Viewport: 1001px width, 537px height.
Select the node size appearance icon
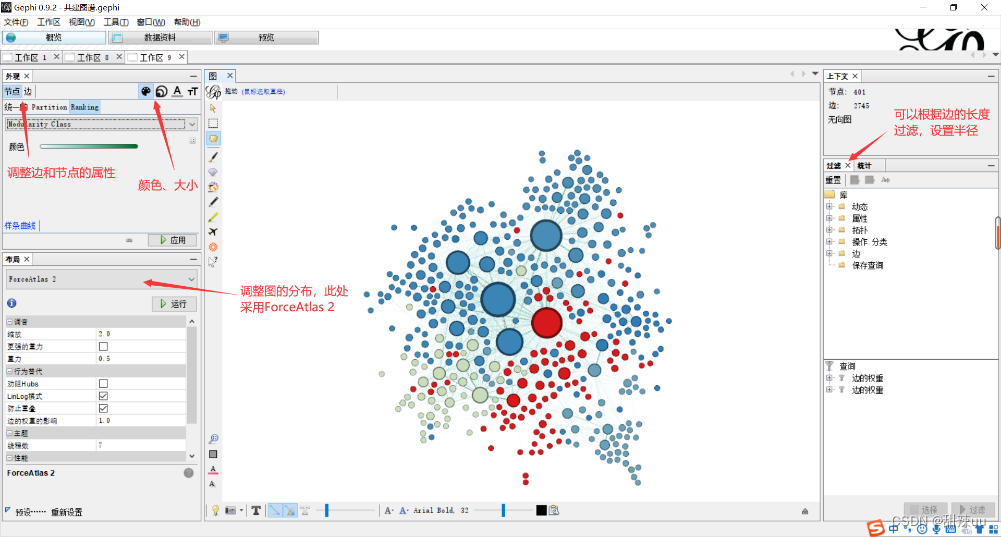click(162, 91)
